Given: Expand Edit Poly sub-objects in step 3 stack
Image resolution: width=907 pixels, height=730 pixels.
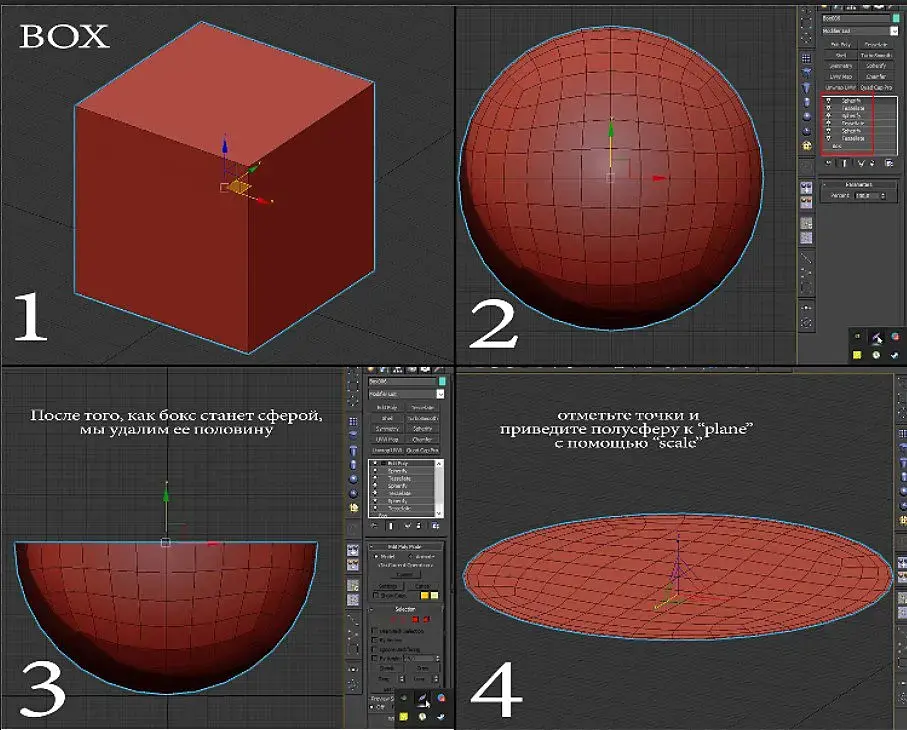Looking at the screenshot, I should pos(383,463).
